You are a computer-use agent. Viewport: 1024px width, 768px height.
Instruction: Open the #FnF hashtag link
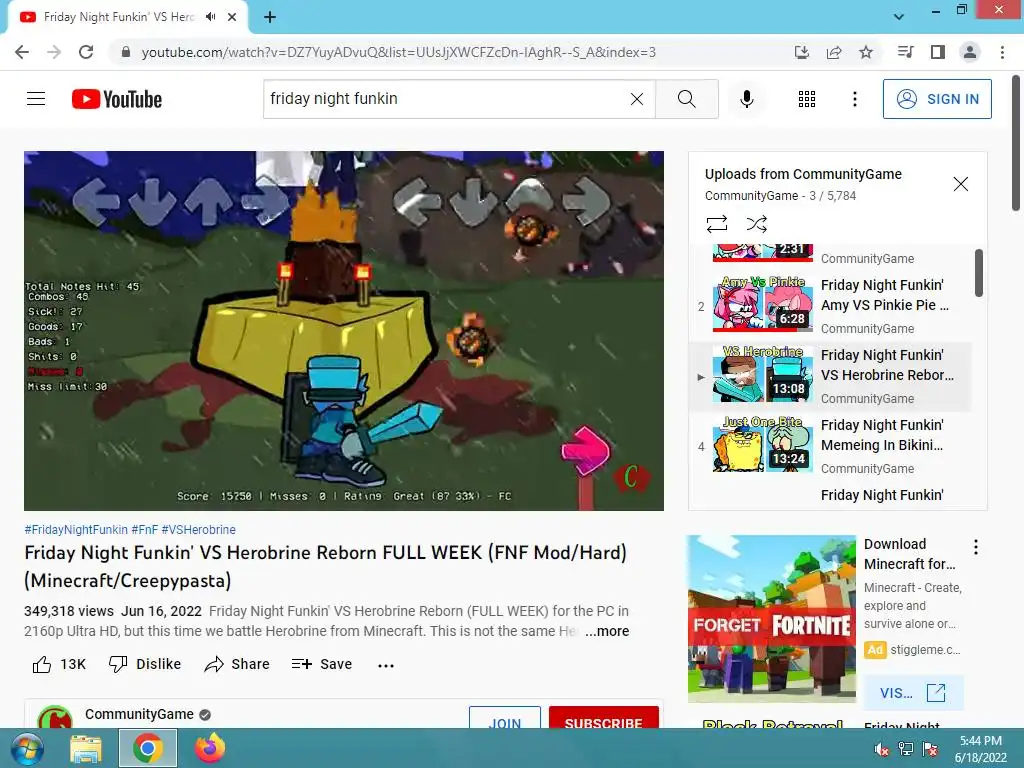144,530
